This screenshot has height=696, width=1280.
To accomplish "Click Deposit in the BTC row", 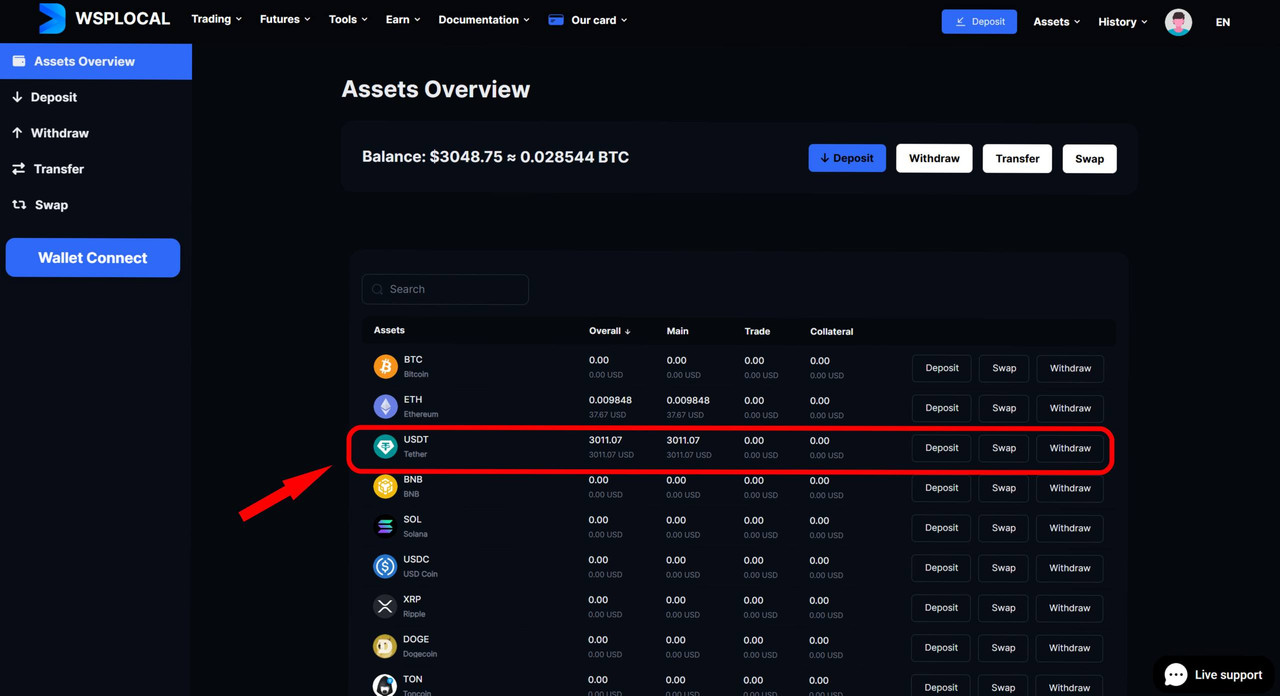I will pyautogui.click(x=941, y=368).
